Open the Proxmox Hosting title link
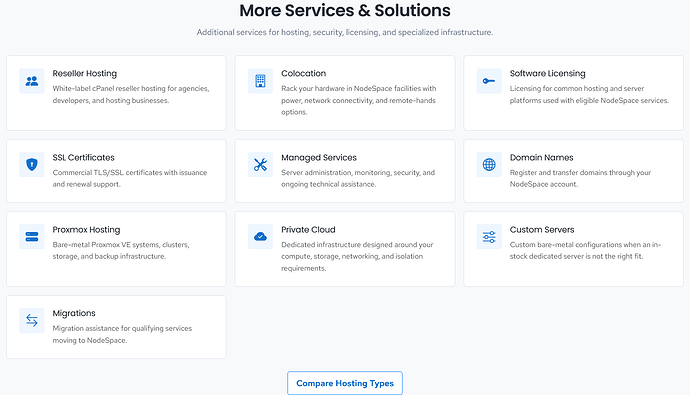690x395 pixels. [x=86, y=230]
